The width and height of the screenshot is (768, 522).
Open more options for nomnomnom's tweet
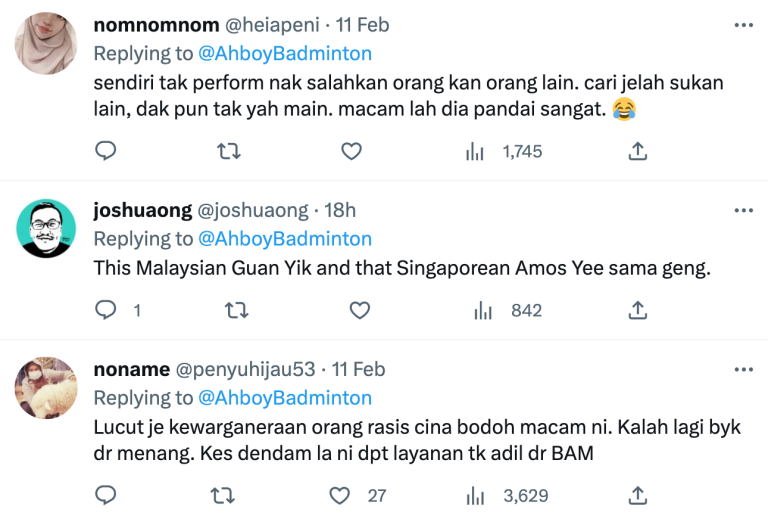click(744, 25)
